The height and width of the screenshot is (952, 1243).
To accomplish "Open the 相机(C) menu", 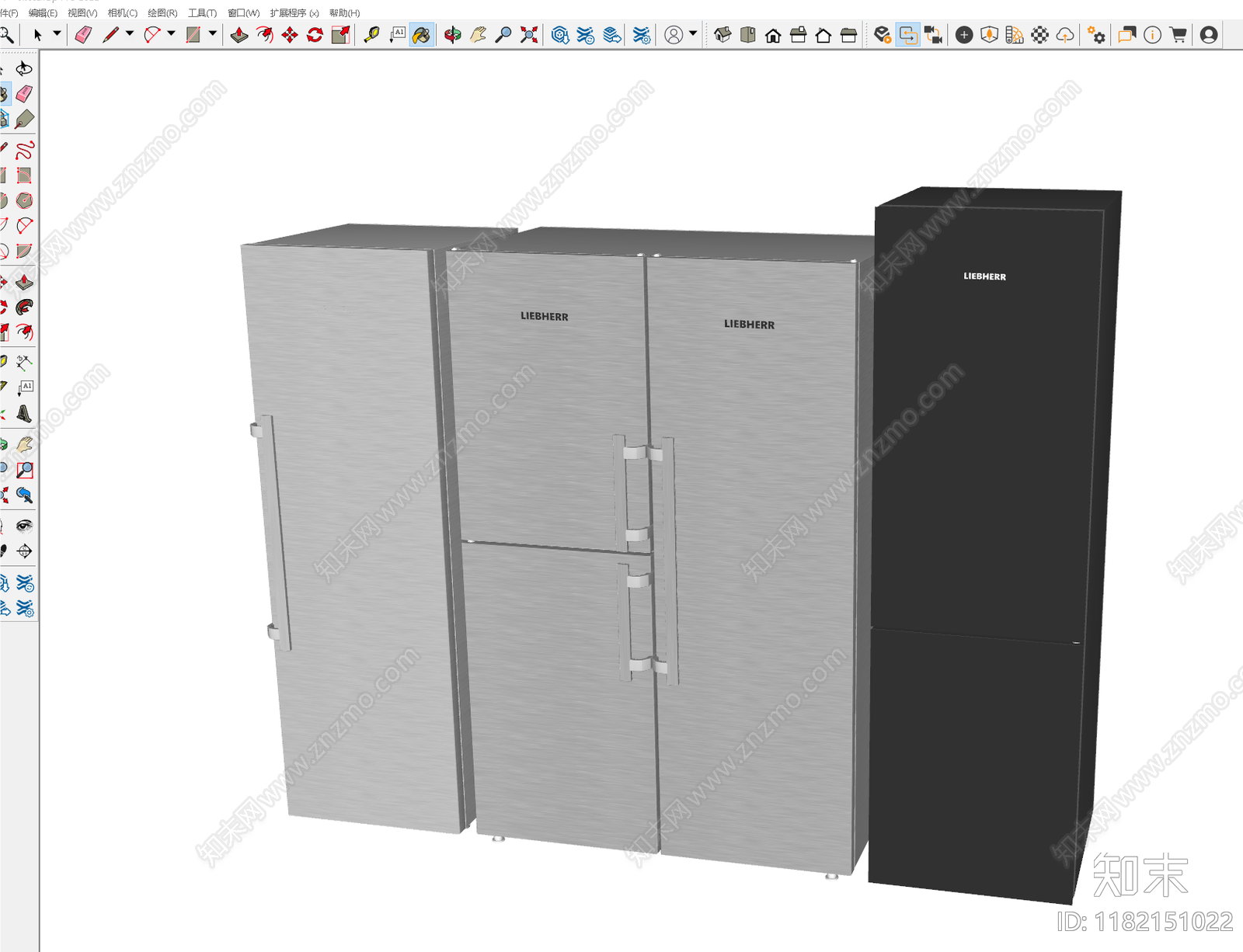I will click(x=122, y=13).
